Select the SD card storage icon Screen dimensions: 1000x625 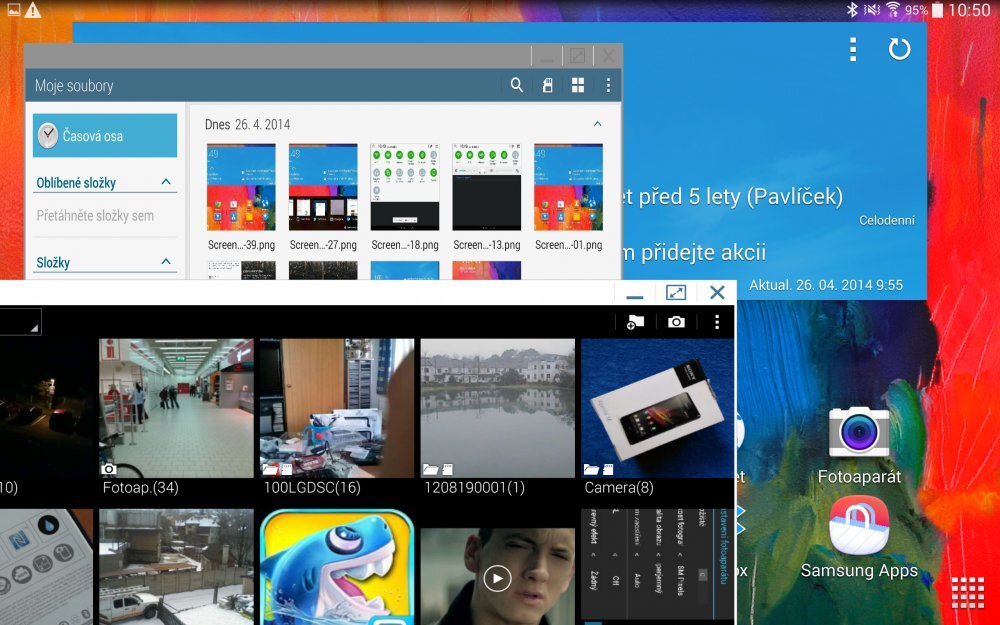547,85
